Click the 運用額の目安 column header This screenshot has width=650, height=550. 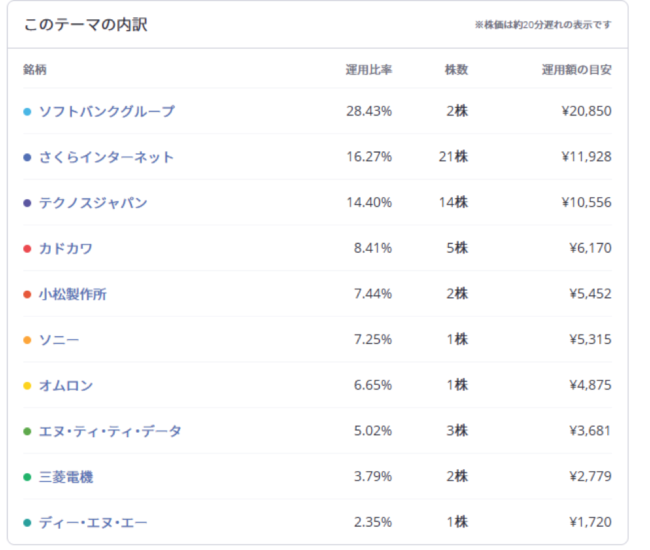click(576, 70)
